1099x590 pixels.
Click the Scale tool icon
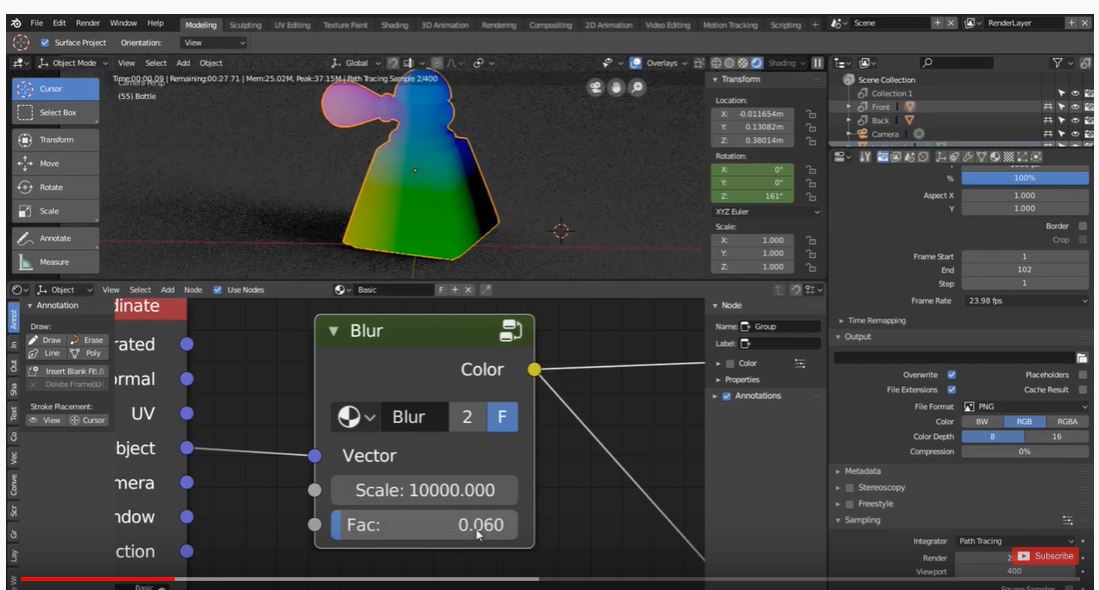click(25, 211)
